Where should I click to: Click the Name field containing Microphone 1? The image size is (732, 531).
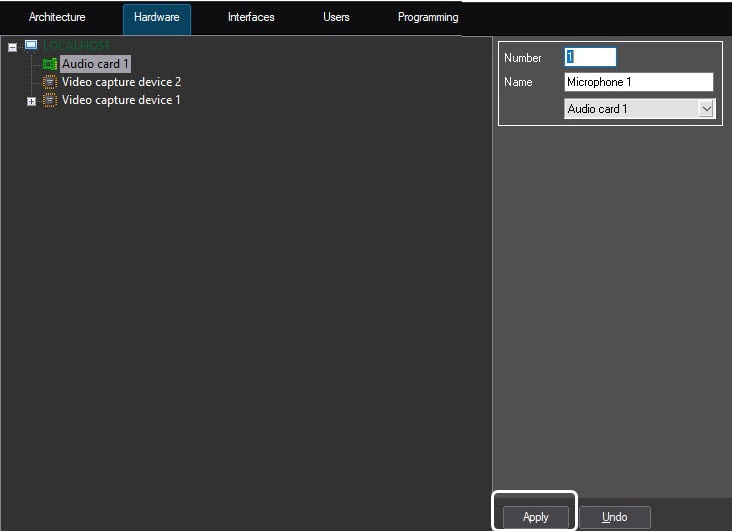click(638, 82)
